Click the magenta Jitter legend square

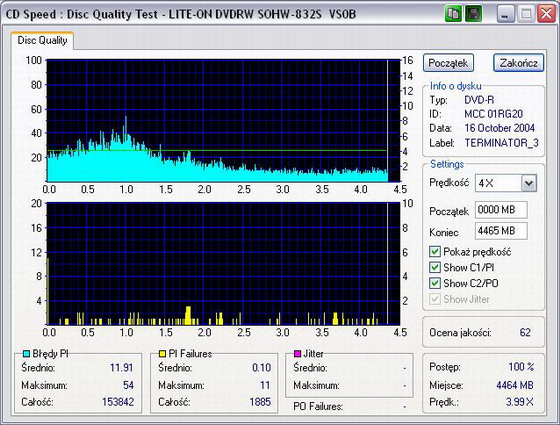(x=297, y=354)
